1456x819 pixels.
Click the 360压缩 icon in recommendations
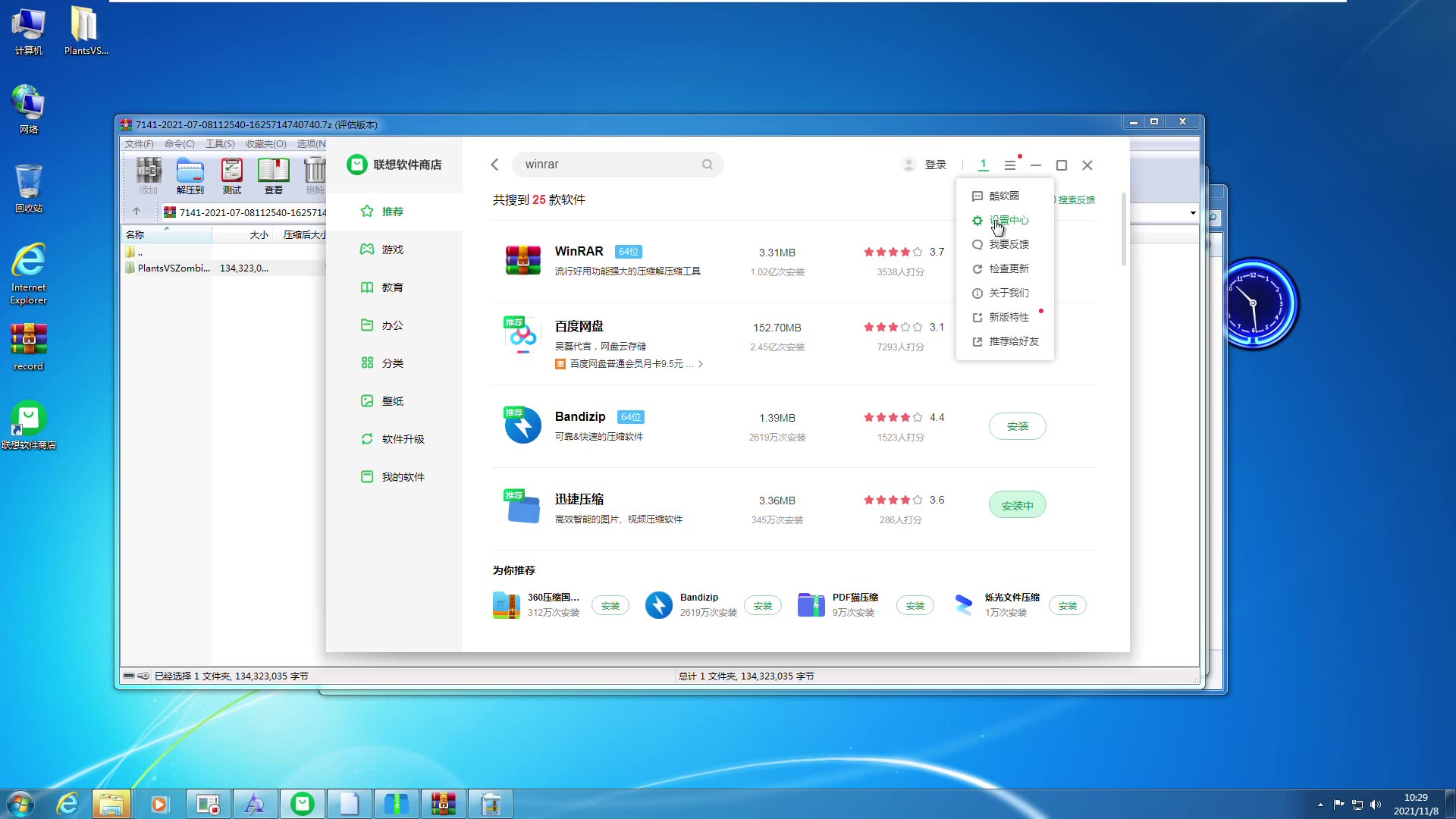tap(506, 605)
